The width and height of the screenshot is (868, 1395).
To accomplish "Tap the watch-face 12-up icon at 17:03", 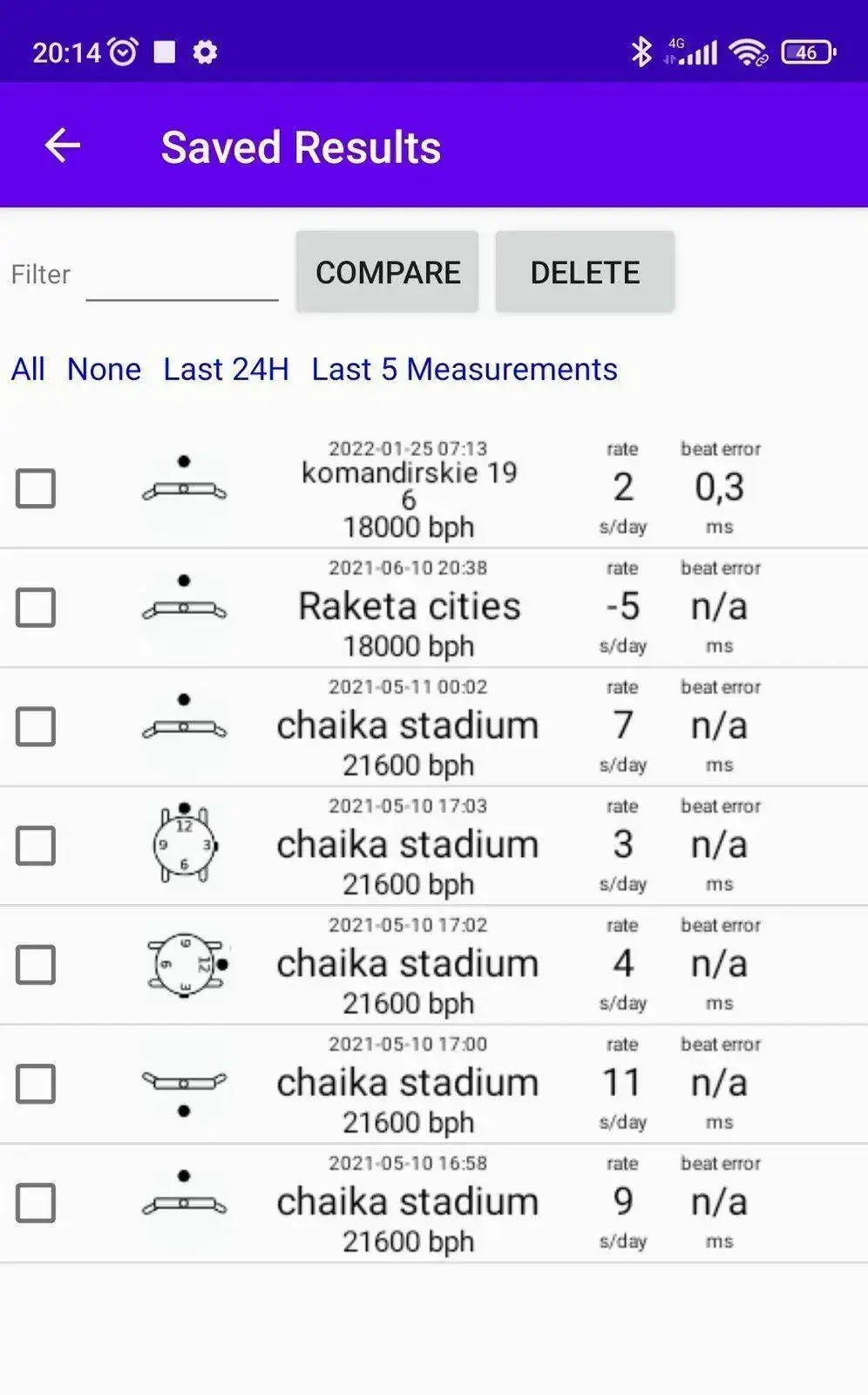I will 184,844.
